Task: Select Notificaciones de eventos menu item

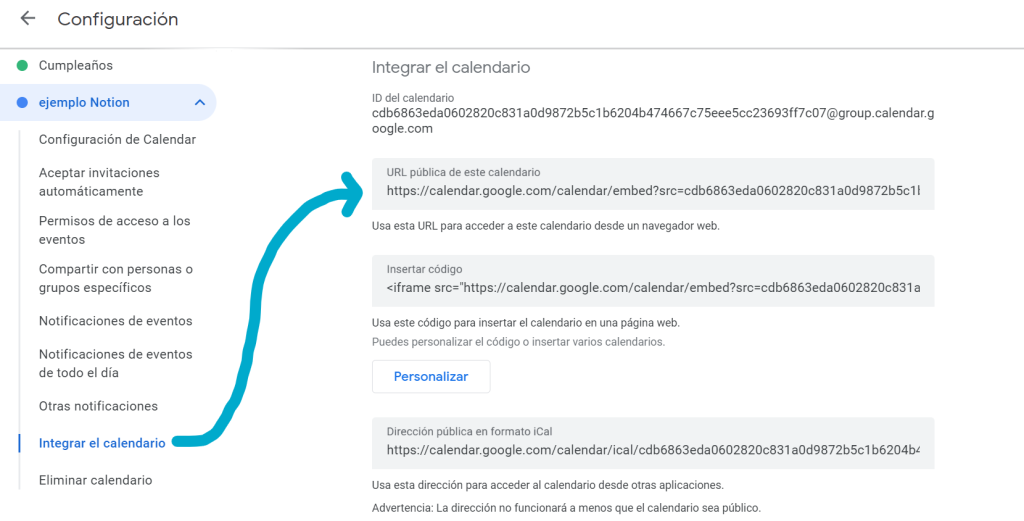Action: tap(115, 321)
